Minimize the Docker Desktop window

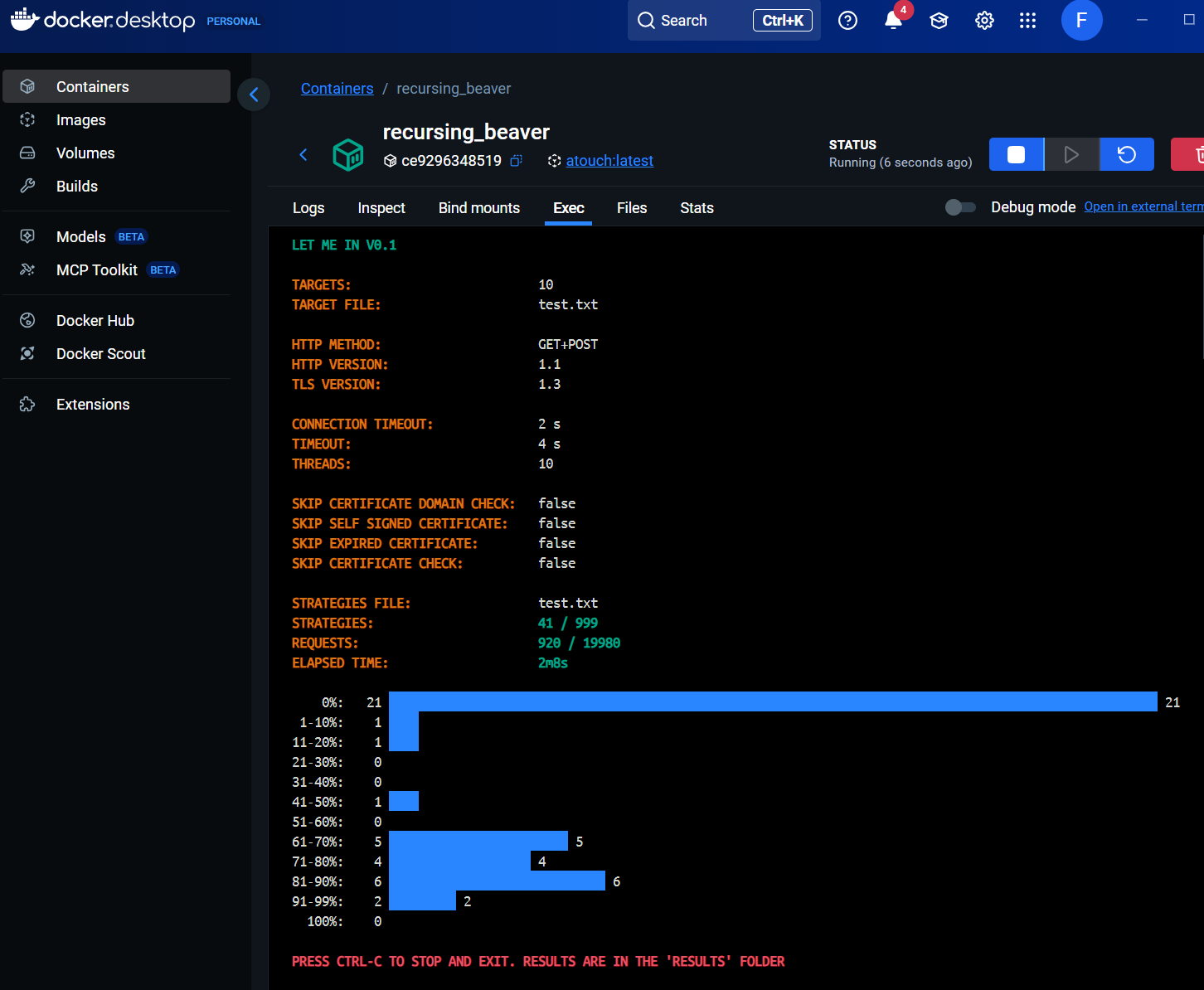coord(1142,20)
